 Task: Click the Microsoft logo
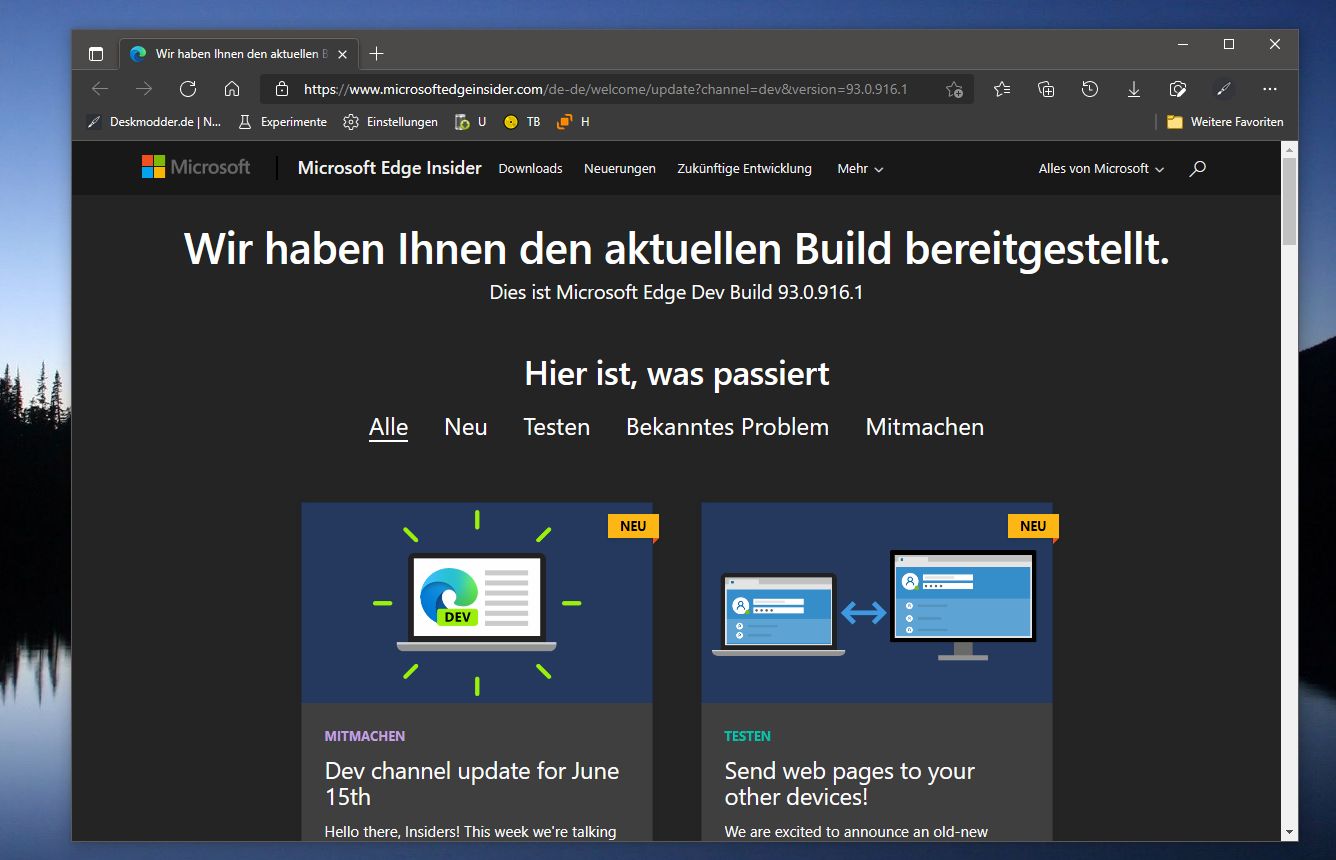click(x=196, y=167)
